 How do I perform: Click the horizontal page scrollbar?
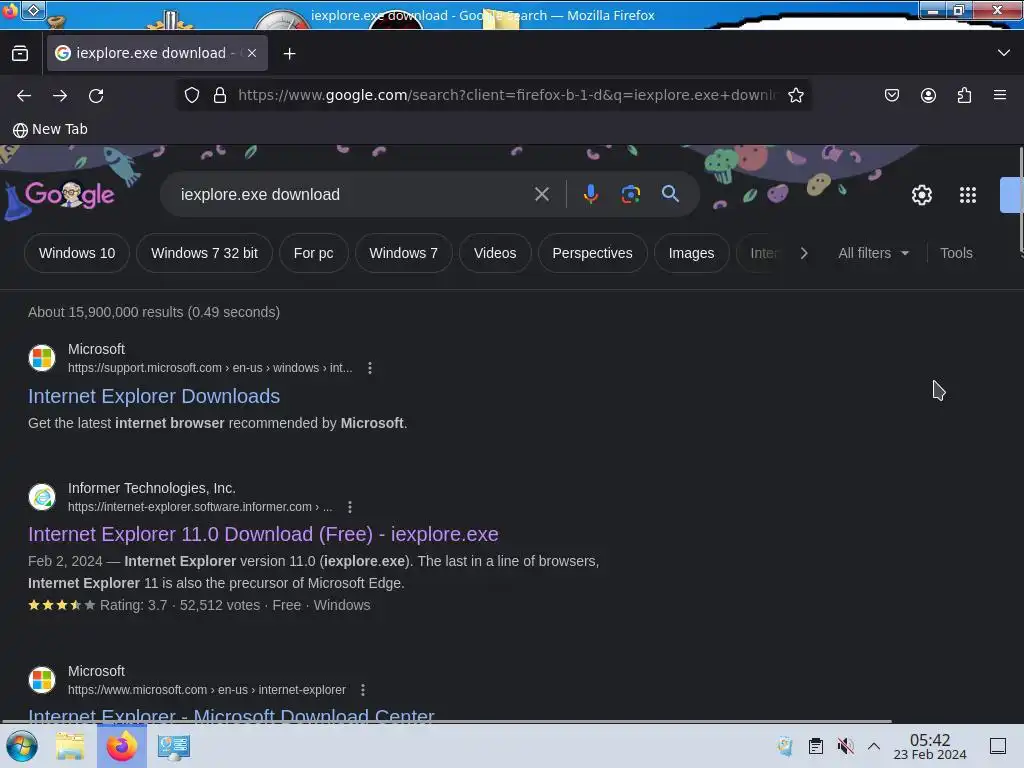click(x=446, y=721)
